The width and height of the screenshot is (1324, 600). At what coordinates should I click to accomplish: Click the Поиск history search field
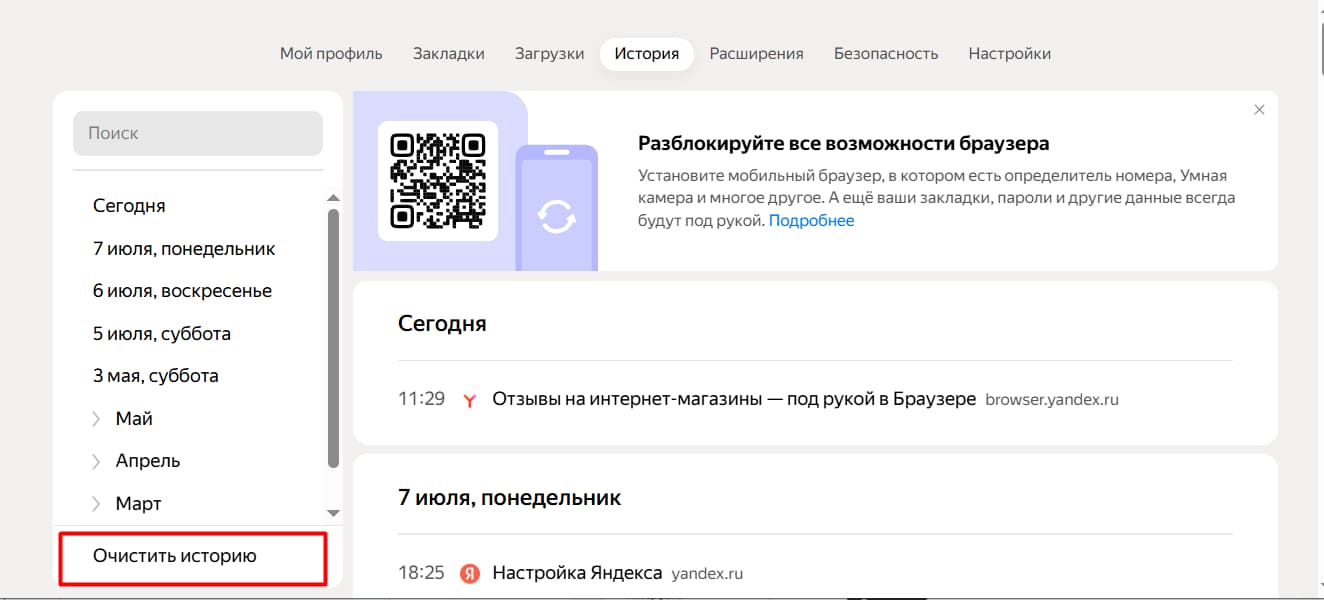(x=198, y=133)
